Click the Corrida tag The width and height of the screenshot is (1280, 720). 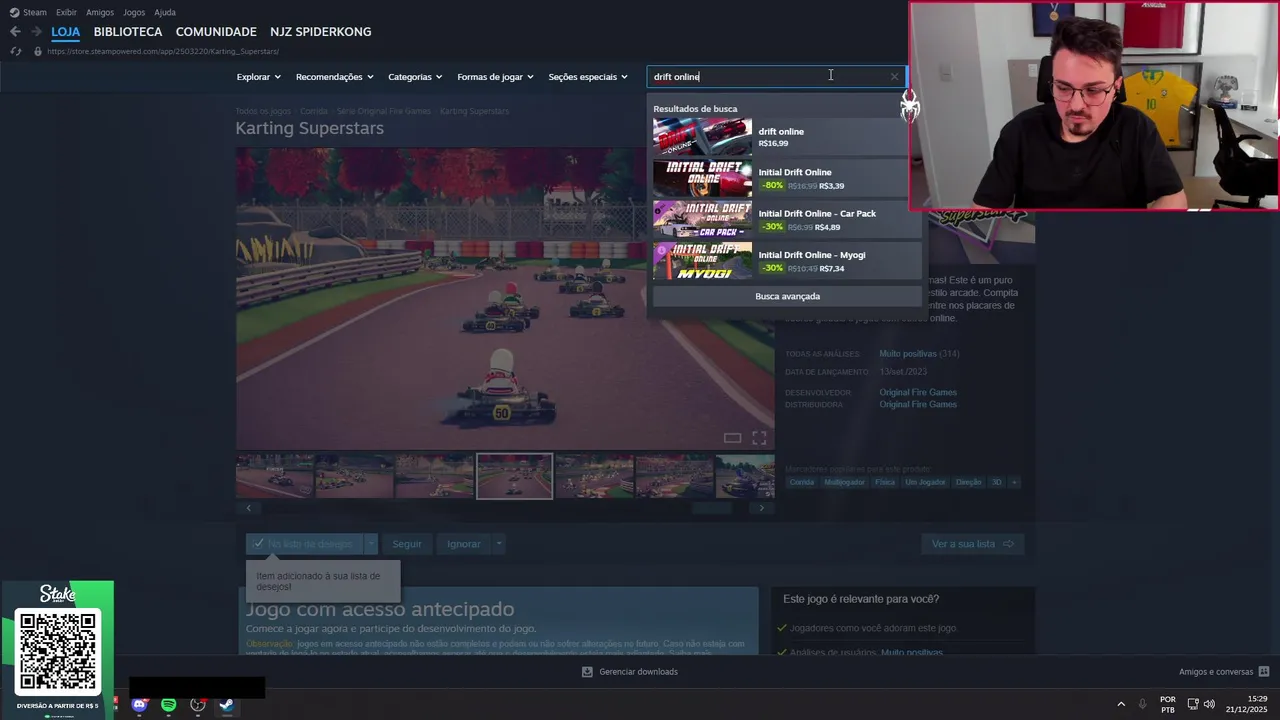(802, 482)
